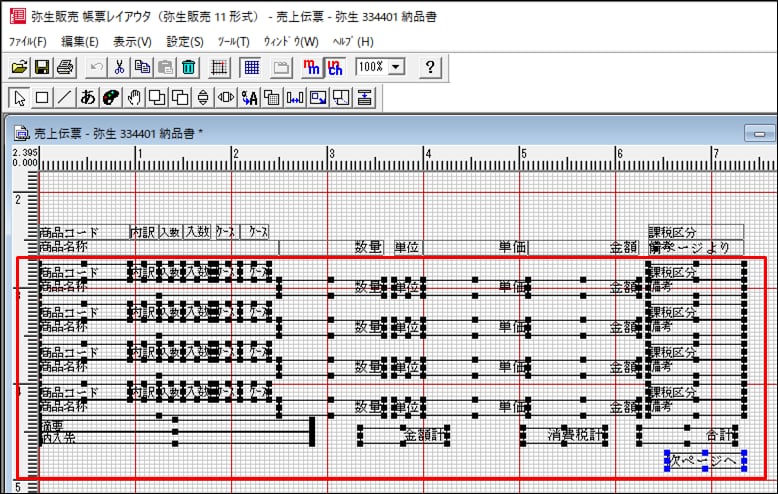Select the 摘要 field
Image resolution: width=778 pixels, height=494 pixels.
point(174,426)
